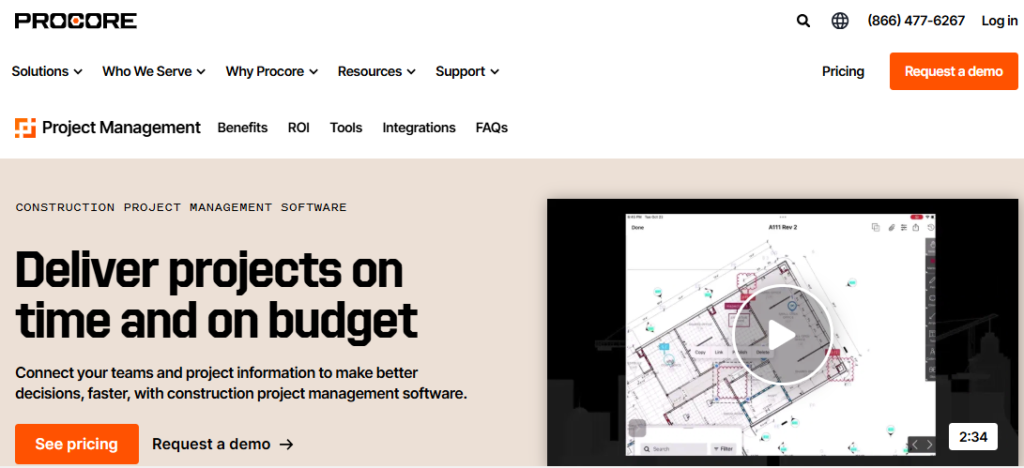The image size is (1024, 468).
Task: Call the (866) 477-6267 phone link
Action: click(916, 21)
